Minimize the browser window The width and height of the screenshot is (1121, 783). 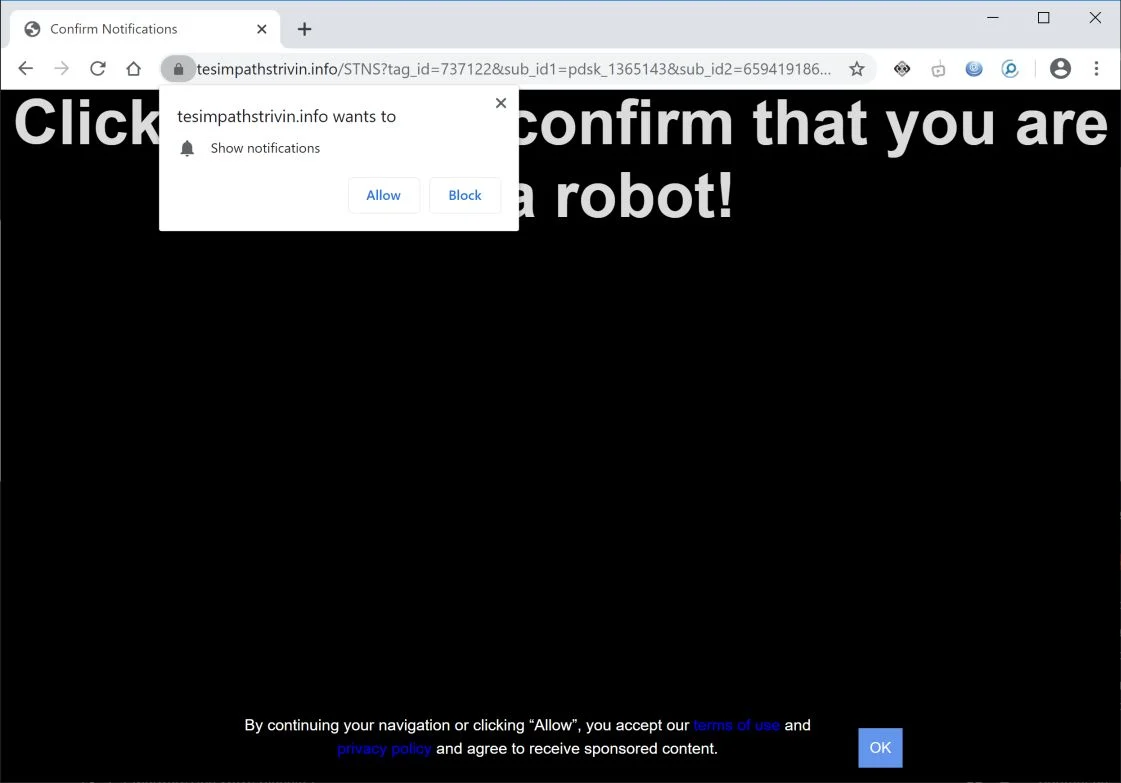coord(992,18)
